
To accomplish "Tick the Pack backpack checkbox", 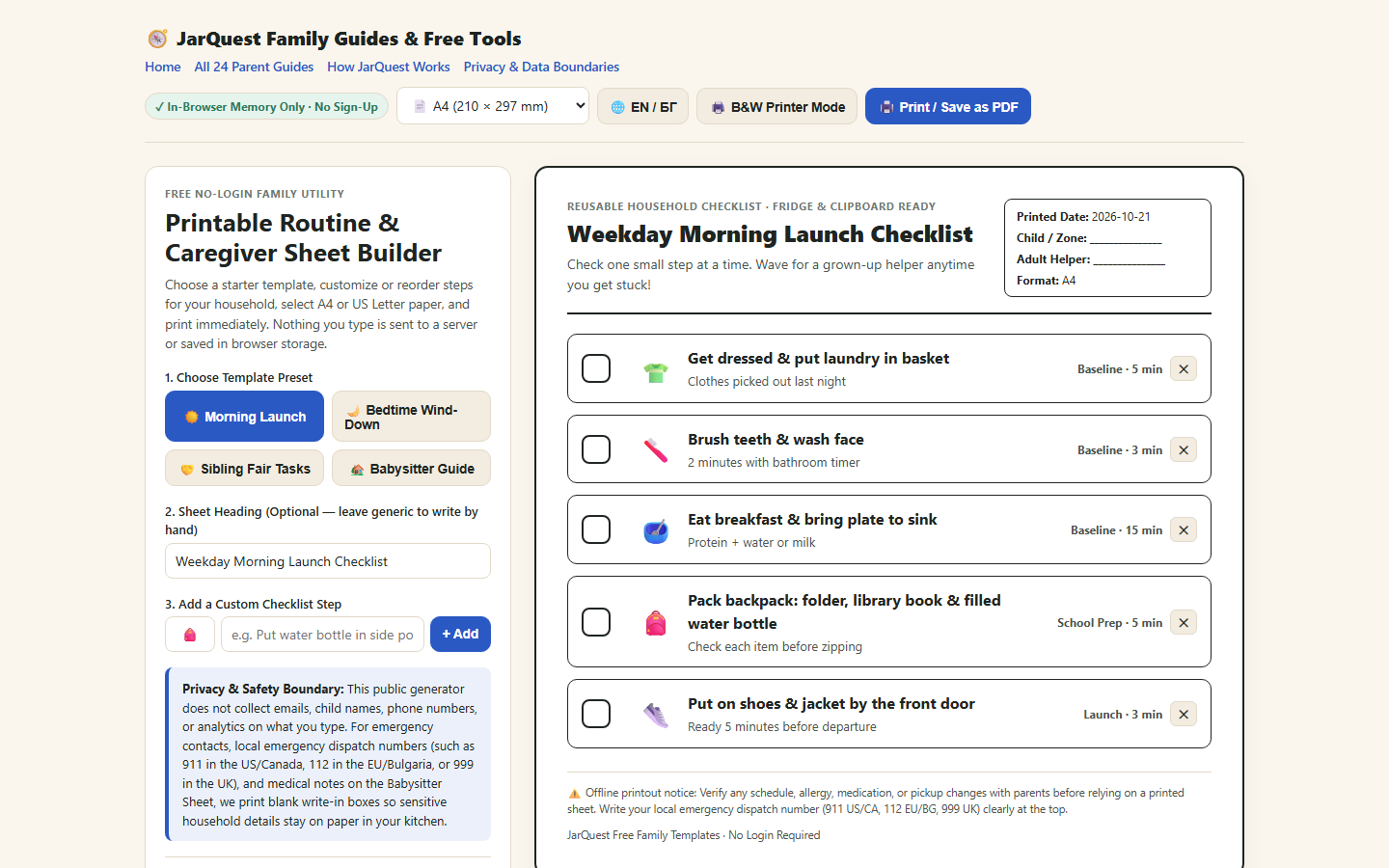I will [x=596, y=622].
